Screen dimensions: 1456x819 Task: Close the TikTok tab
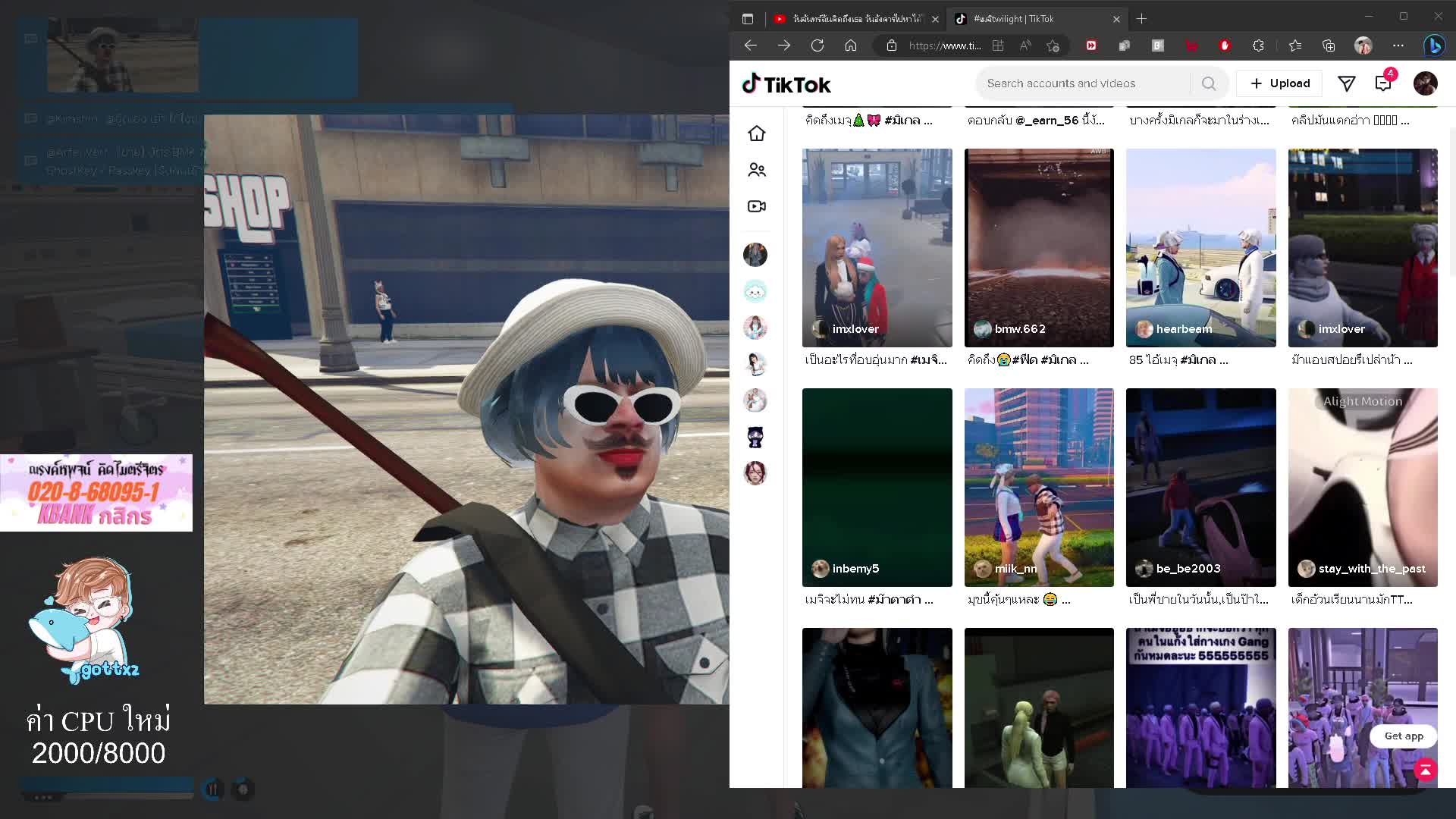[1116, 19]
